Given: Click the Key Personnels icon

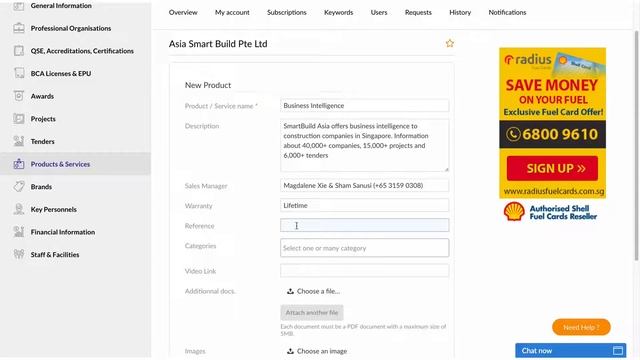Looking at the screenshot, I should click(x=19, y=209).
